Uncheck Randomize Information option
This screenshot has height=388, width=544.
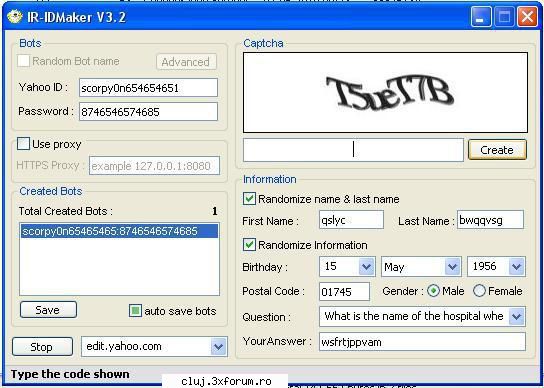[249, 245]
